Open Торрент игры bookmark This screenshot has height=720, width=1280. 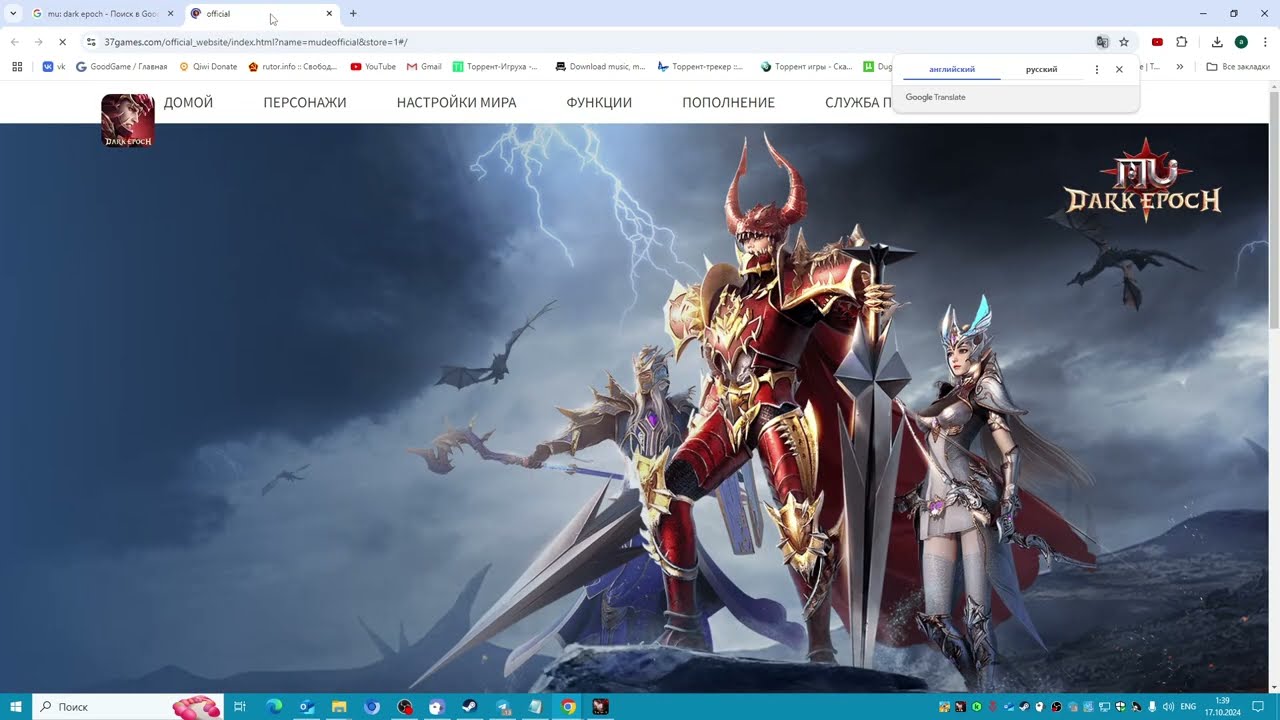coord(806,67)
